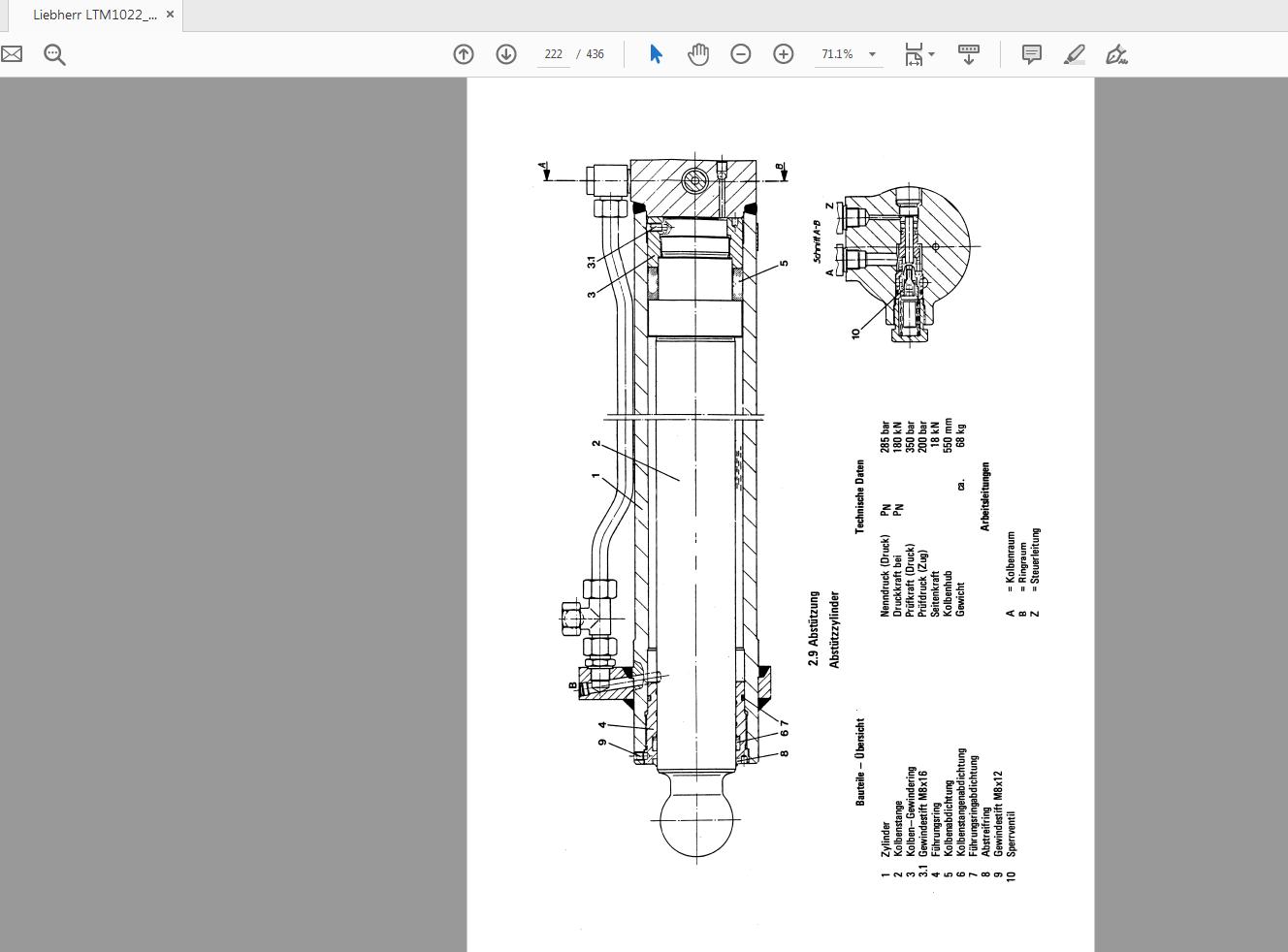The height and width of the screenshot is (952, 1288).
Task: Activate the Hand tool
Action: click(x=697, y=54)
